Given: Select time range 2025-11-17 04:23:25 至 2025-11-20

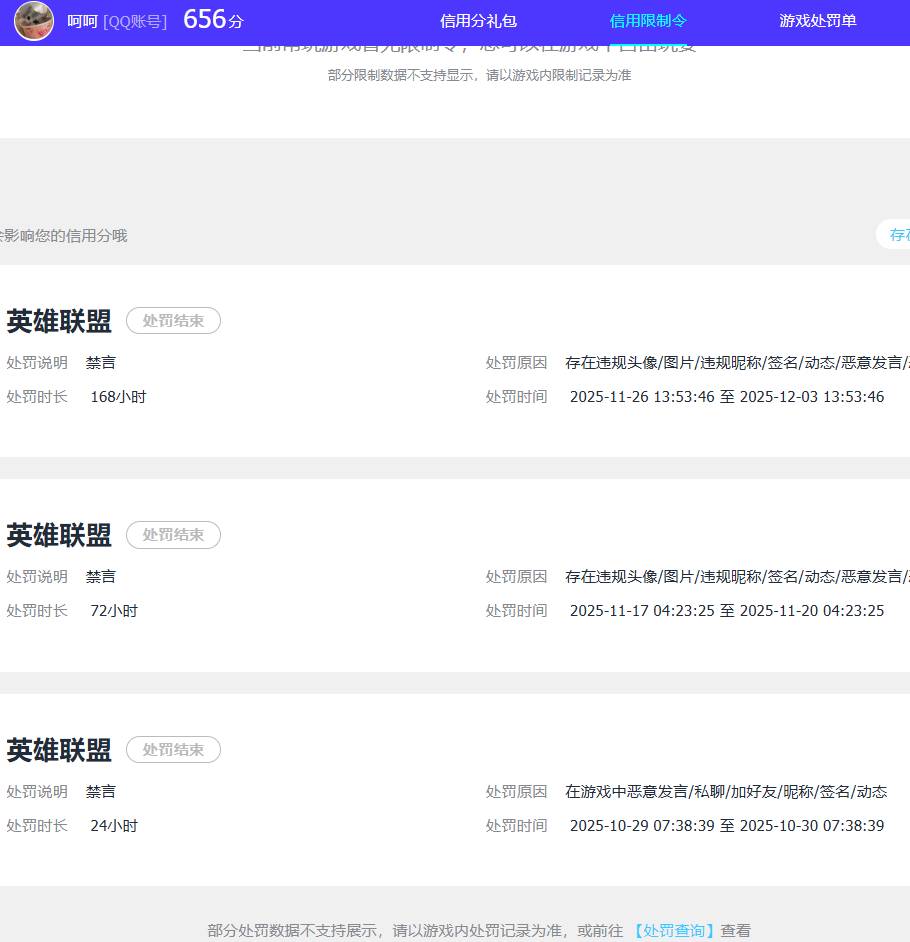Looking at the screenshot, I should [727, 611].
